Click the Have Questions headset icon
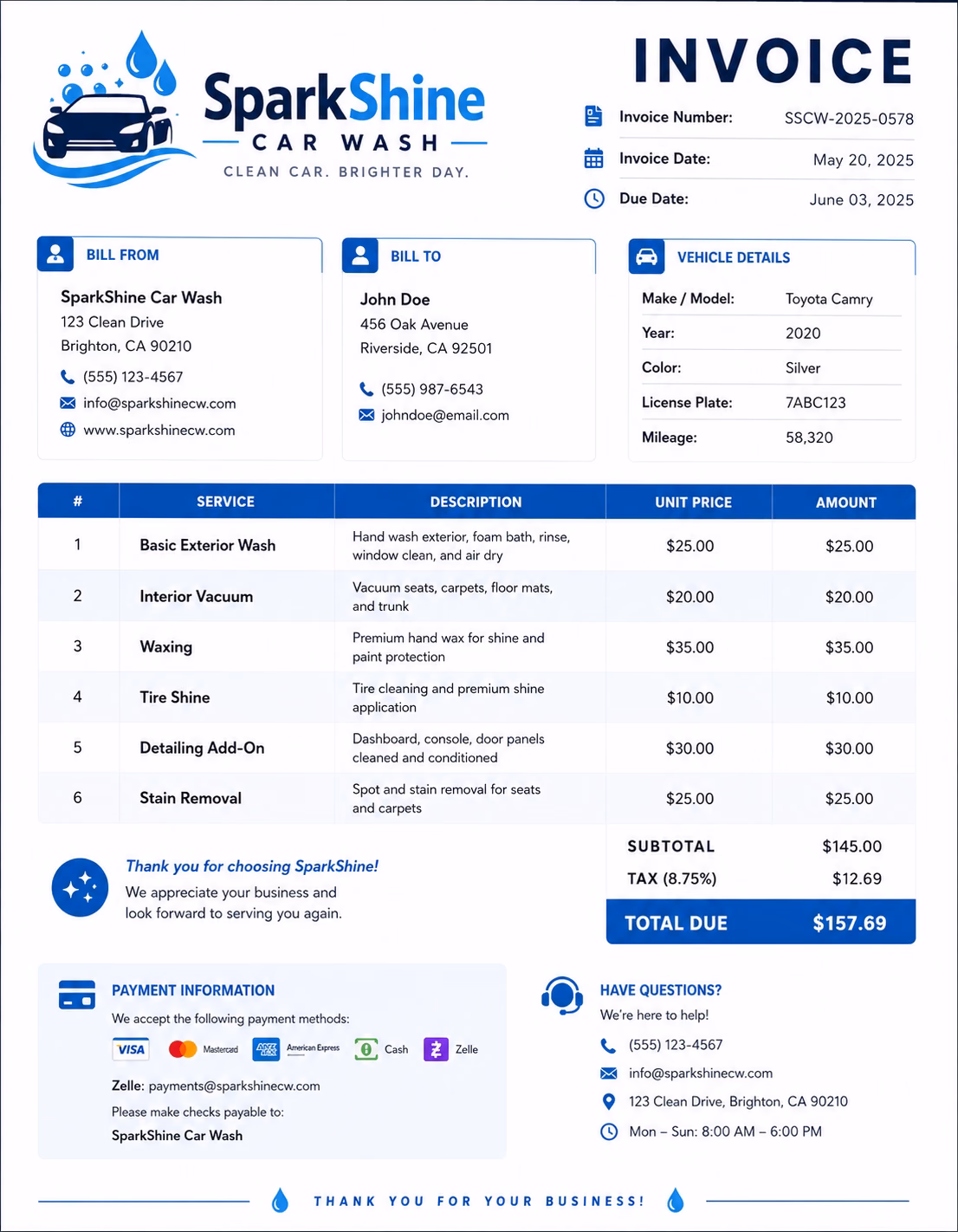The image size is (958, 1232). point(562,996)
